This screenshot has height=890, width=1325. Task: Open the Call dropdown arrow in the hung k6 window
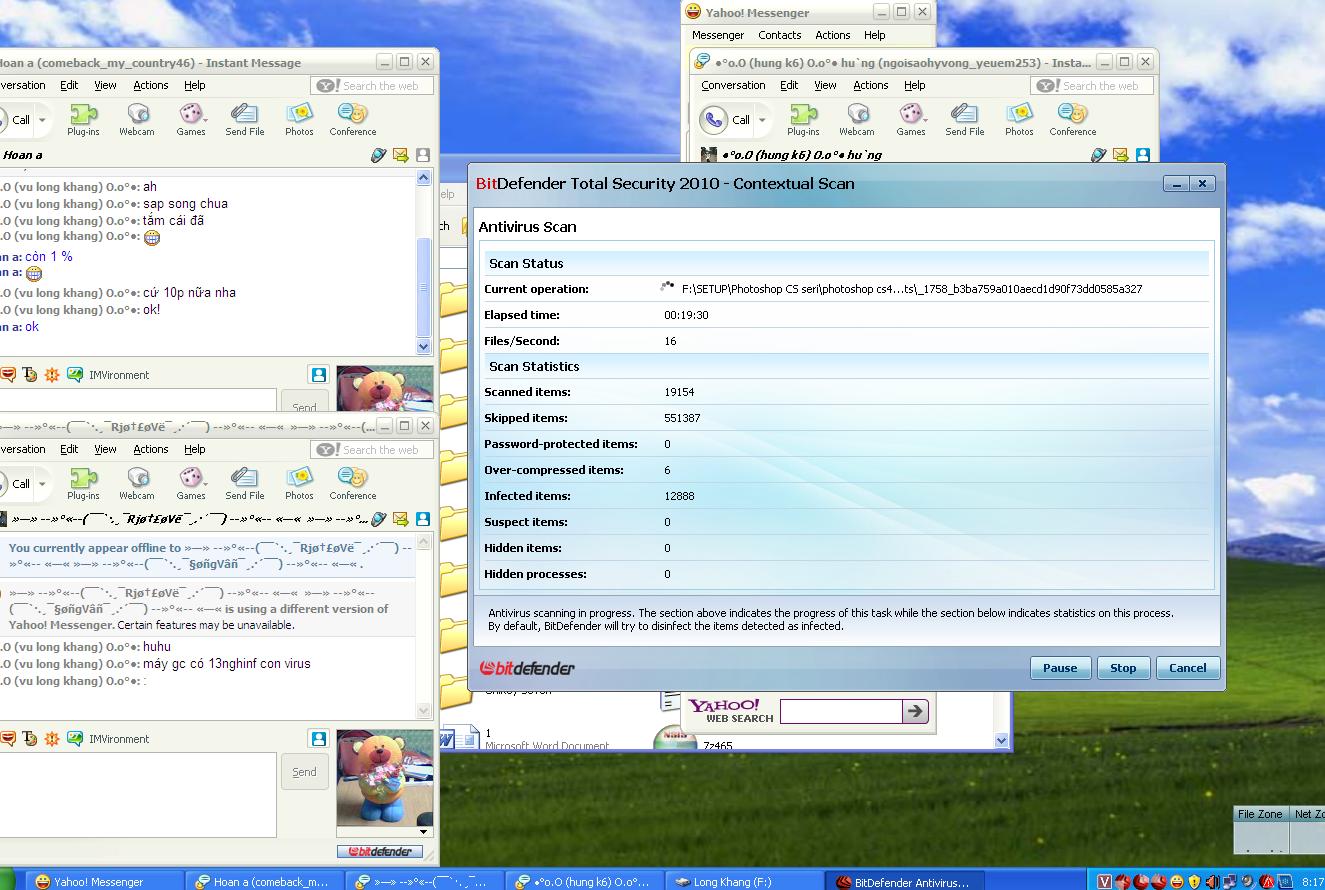(x=762, y=120)
